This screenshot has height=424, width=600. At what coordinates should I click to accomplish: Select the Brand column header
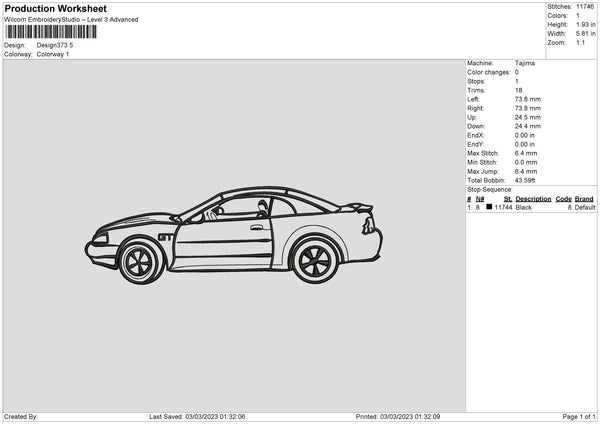584,199
